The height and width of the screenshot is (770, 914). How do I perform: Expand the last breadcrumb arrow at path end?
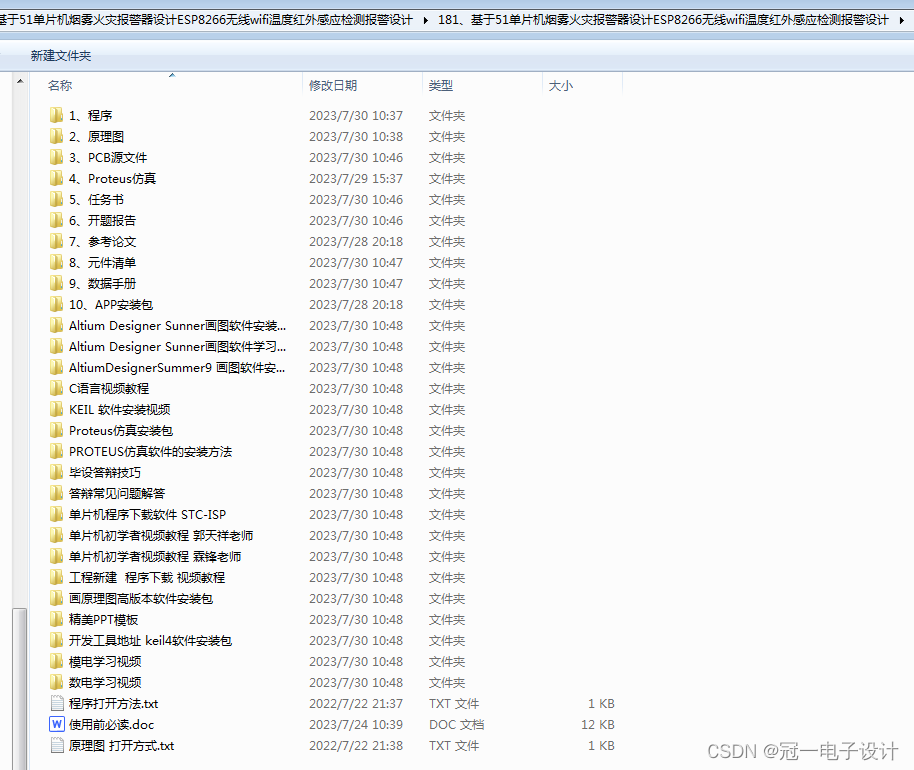902,20
